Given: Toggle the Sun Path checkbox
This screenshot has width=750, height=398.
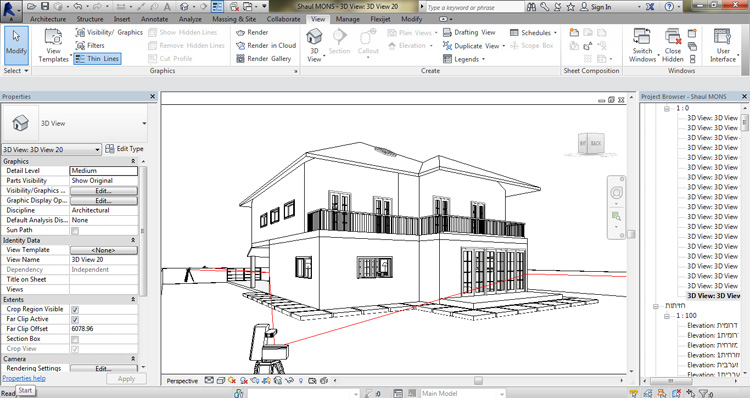Looking at the screenshot, I should pyautogui.click(x=75, y=231).
